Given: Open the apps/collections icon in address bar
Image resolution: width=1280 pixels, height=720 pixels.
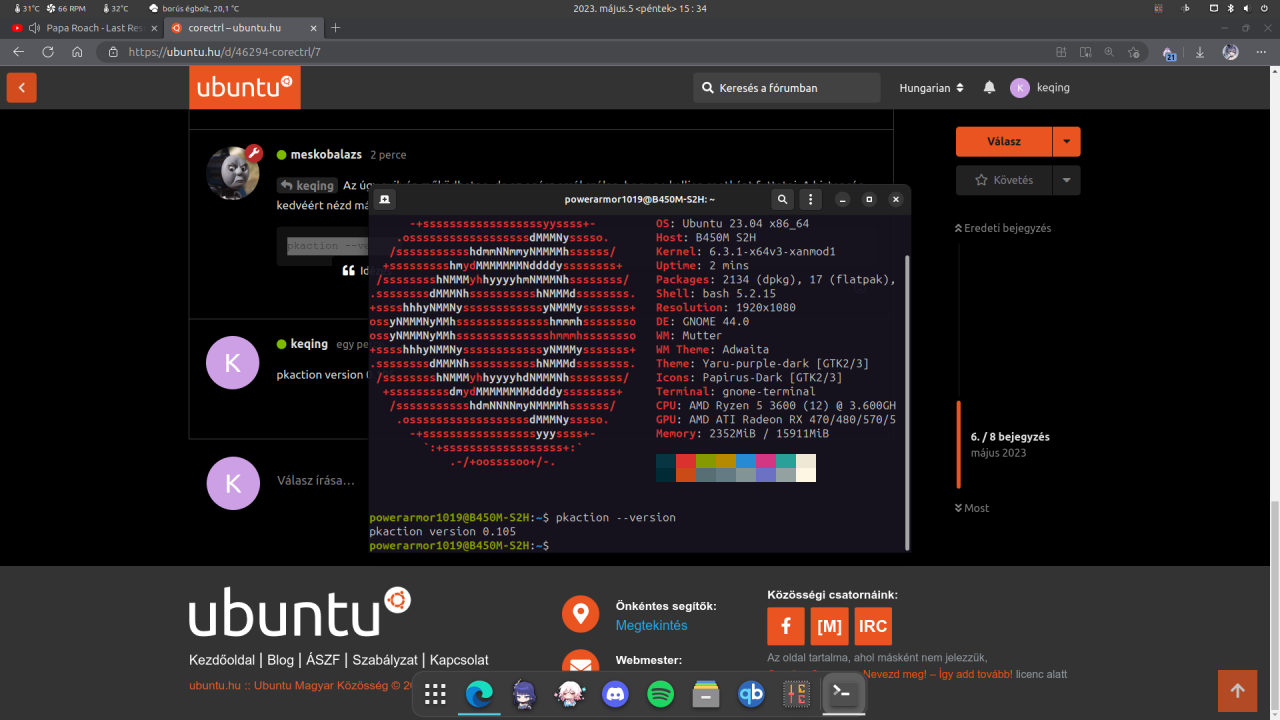Looking at the screenshot, I should pyautogui.click(x=1061, y=51).
